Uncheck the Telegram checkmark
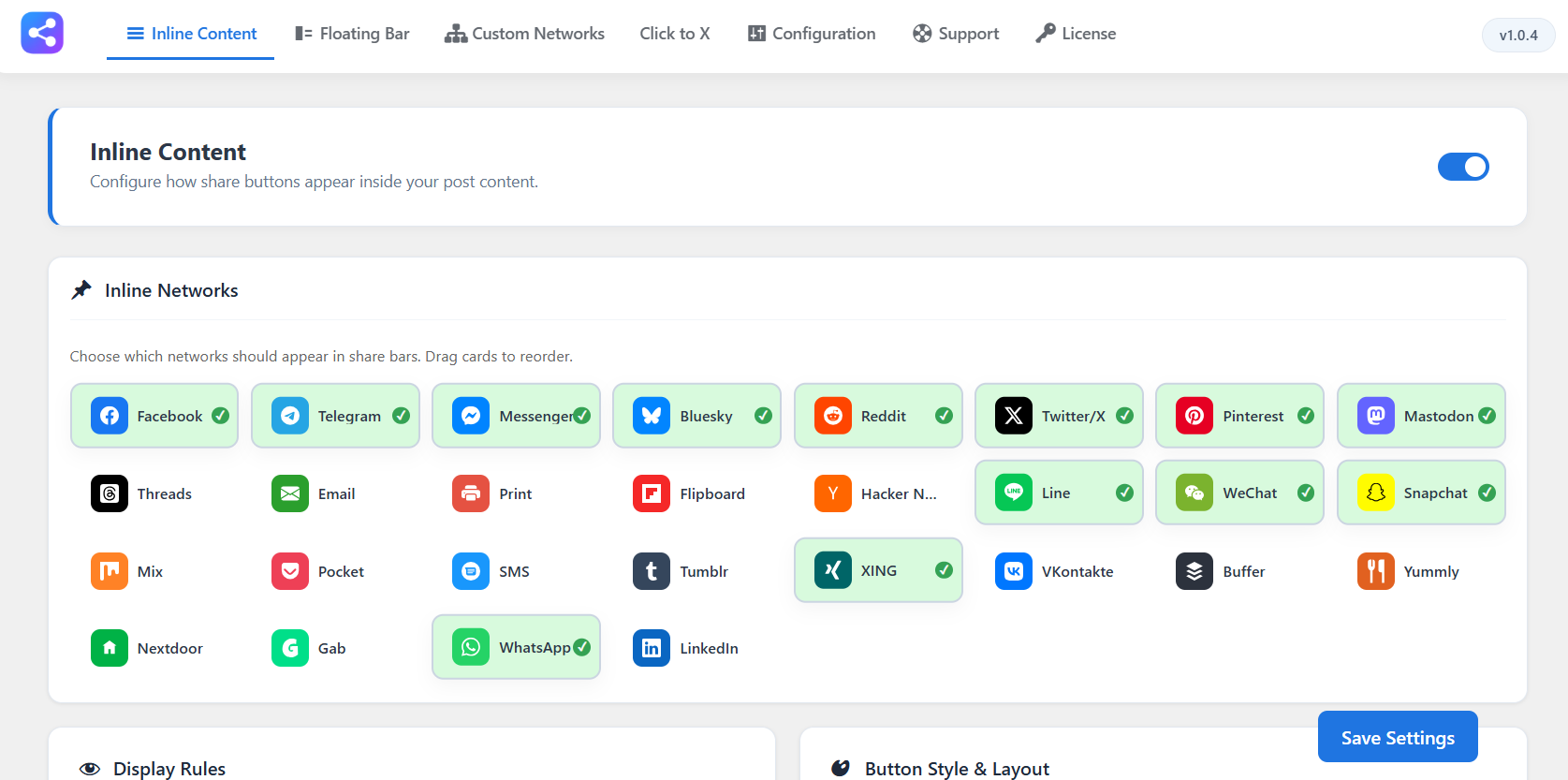The height and width of the screenshot is (780, 1568). pyautogui.click(x=402, y=416)
